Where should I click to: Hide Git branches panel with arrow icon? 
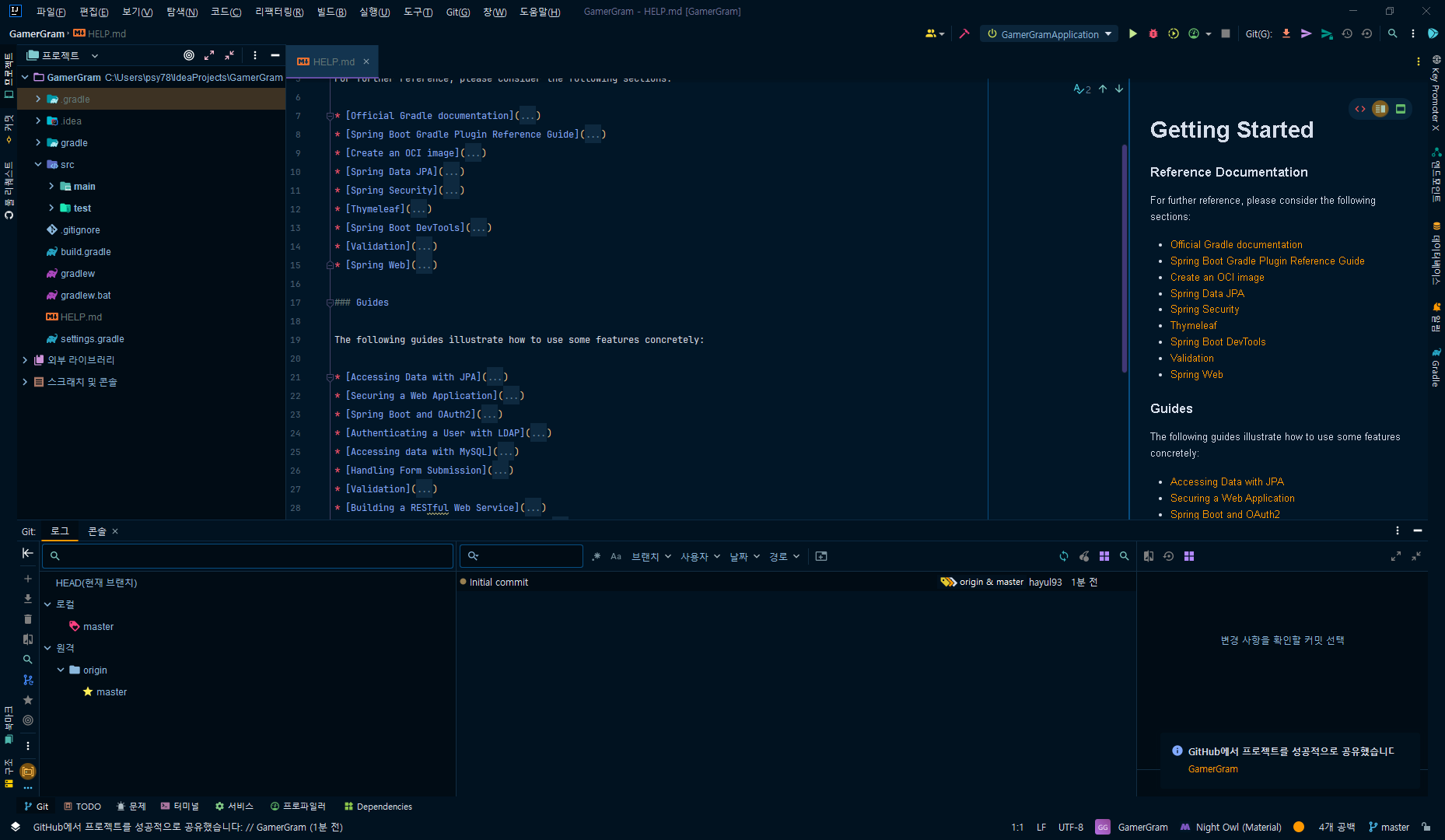coord(28,553)
